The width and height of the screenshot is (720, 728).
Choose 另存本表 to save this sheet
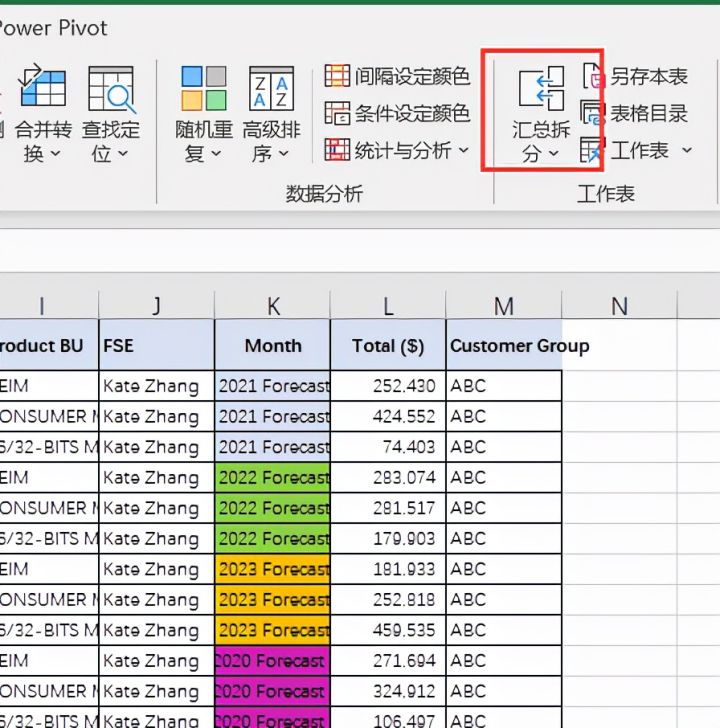coord(649,77)
